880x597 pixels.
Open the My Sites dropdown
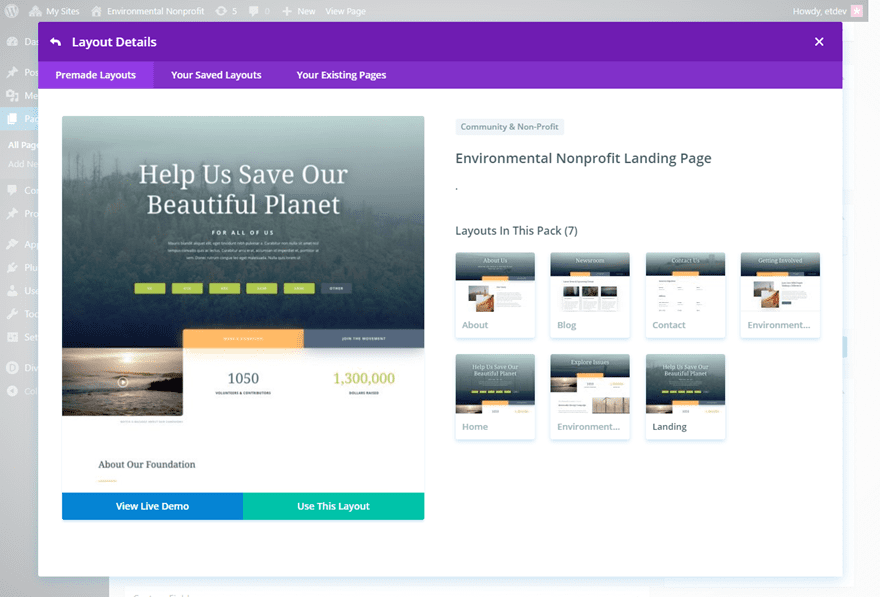click(55, 11)
